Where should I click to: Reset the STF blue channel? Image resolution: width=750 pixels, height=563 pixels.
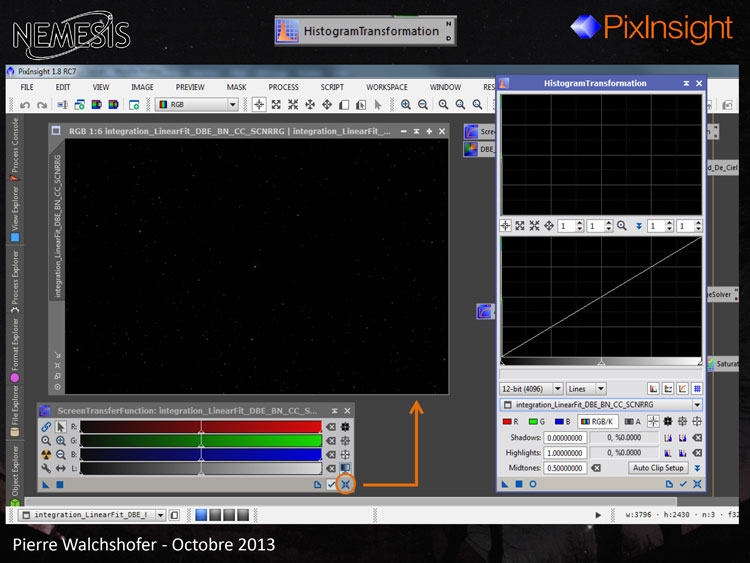coord(331,454)
